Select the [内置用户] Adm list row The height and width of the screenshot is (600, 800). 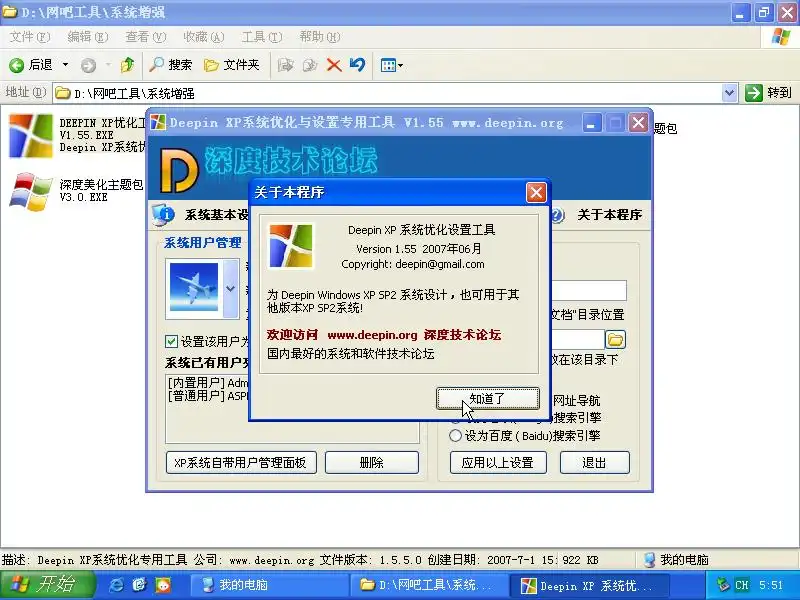click(x=208, y=383)
